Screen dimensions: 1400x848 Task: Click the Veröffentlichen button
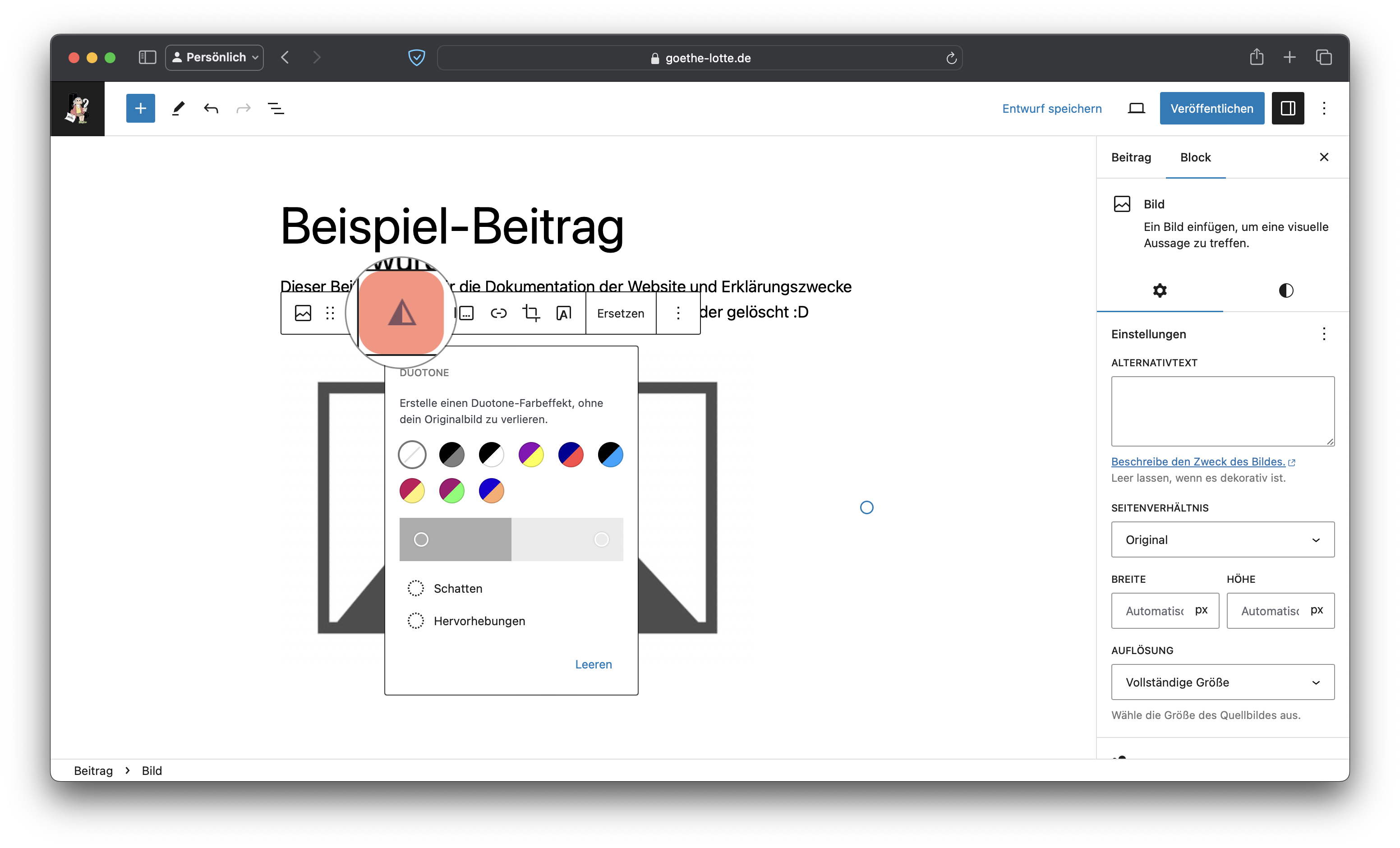[1211, 108]
